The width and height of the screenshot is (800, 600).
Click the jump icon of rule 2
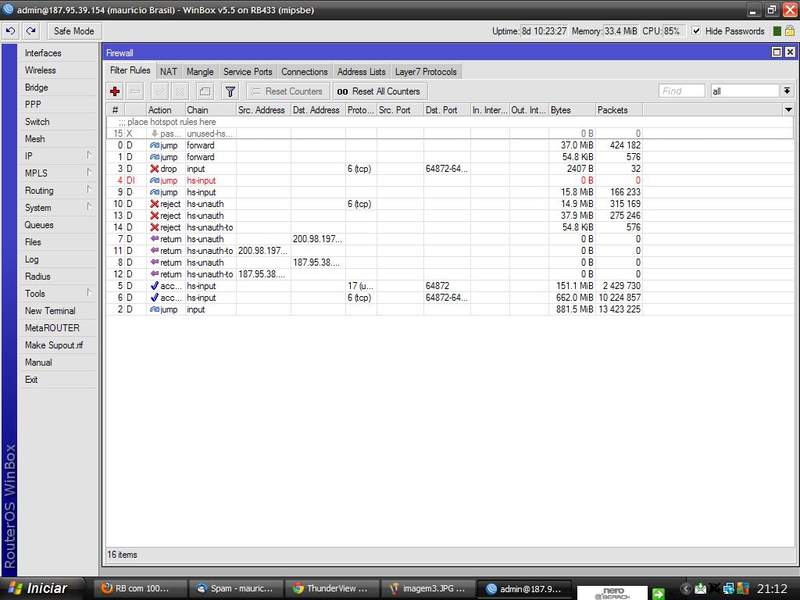[x=154, y=309]
